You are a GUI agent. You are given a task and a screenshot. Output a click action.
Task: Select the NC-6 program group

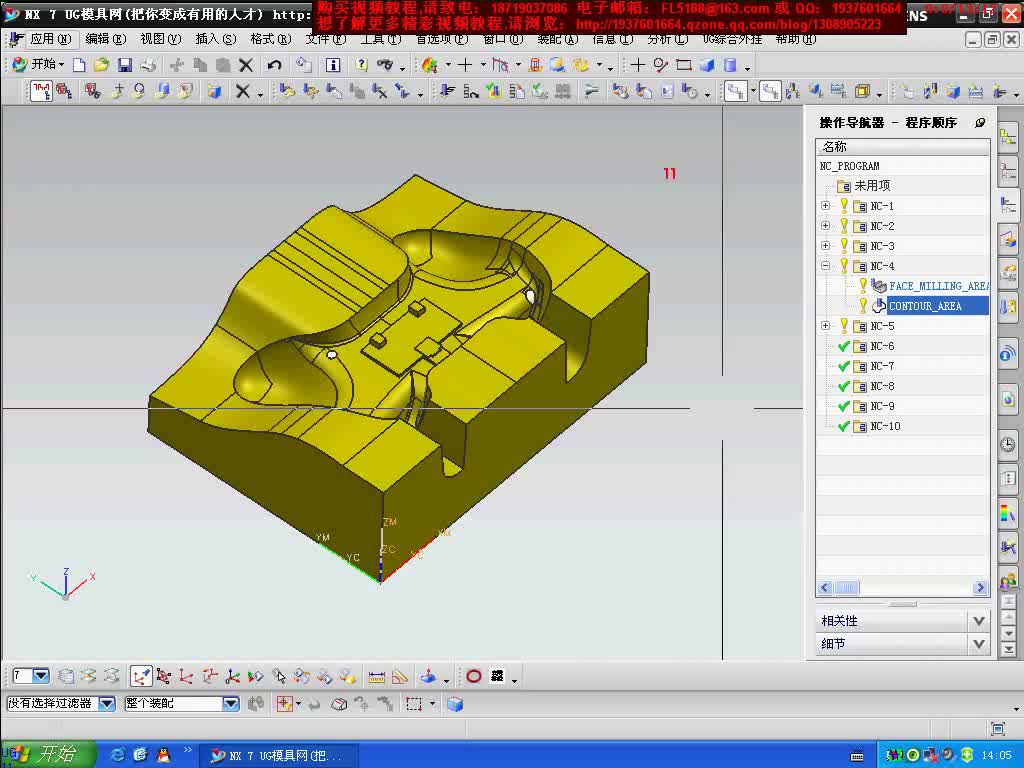pos(882,346)
